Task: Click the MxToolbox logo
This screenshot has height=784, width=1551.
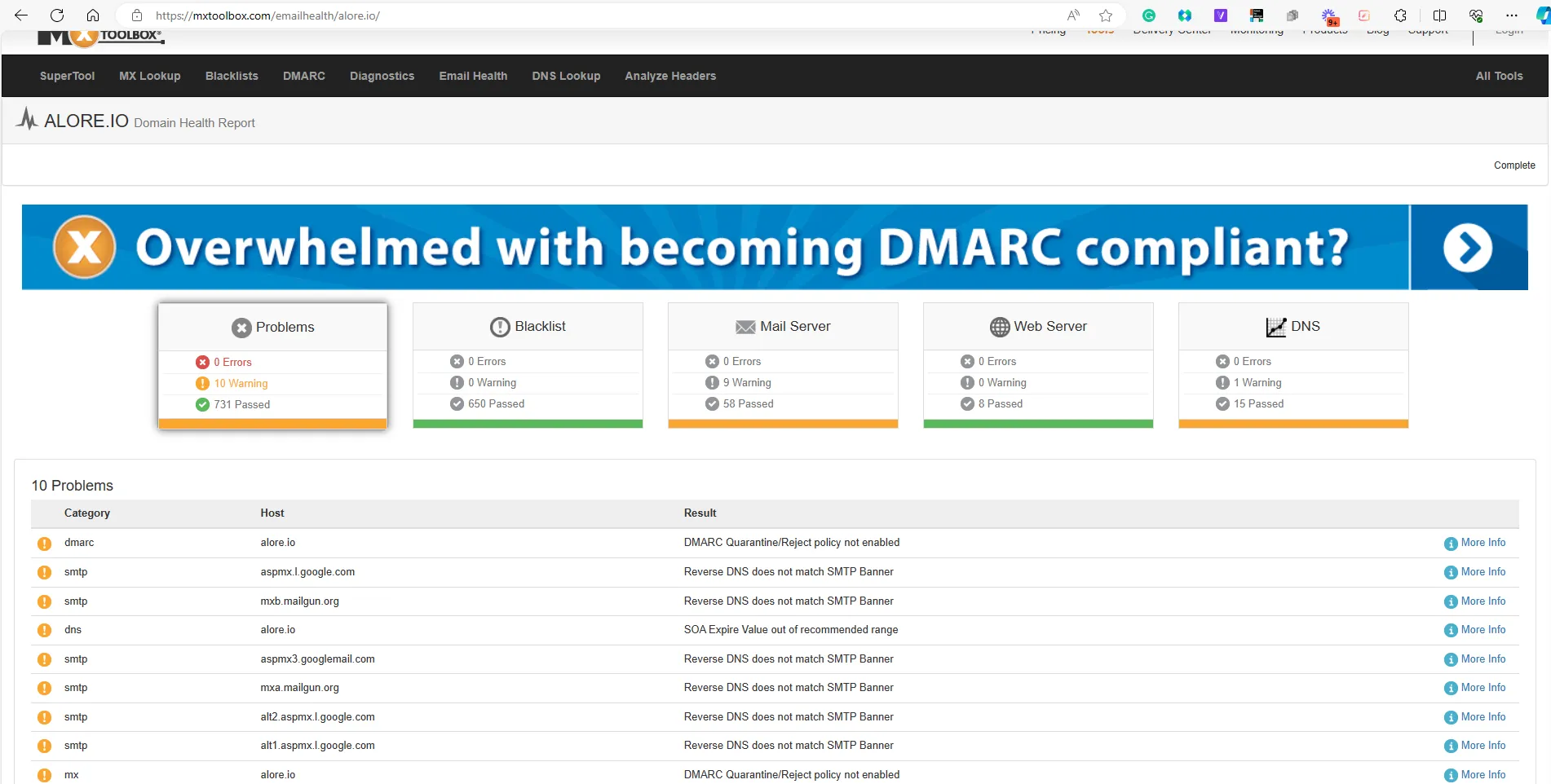Action: 100,37
